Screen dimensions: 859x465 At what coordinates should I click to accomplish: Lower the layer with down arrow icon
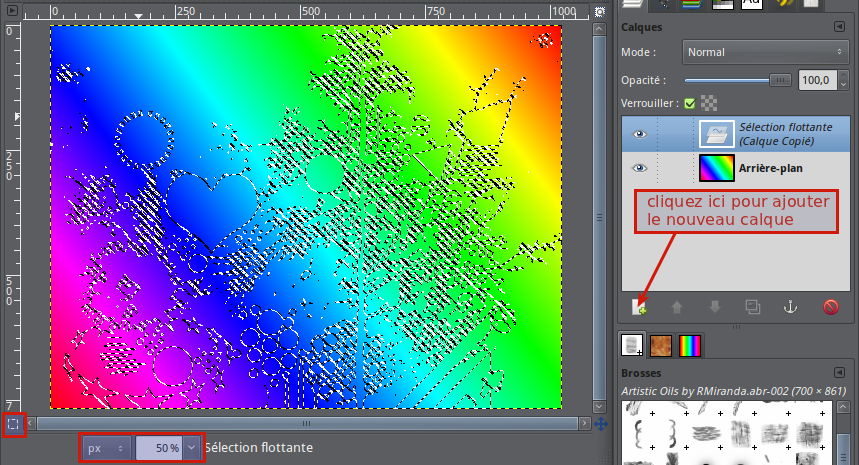(x=713, y=307)
